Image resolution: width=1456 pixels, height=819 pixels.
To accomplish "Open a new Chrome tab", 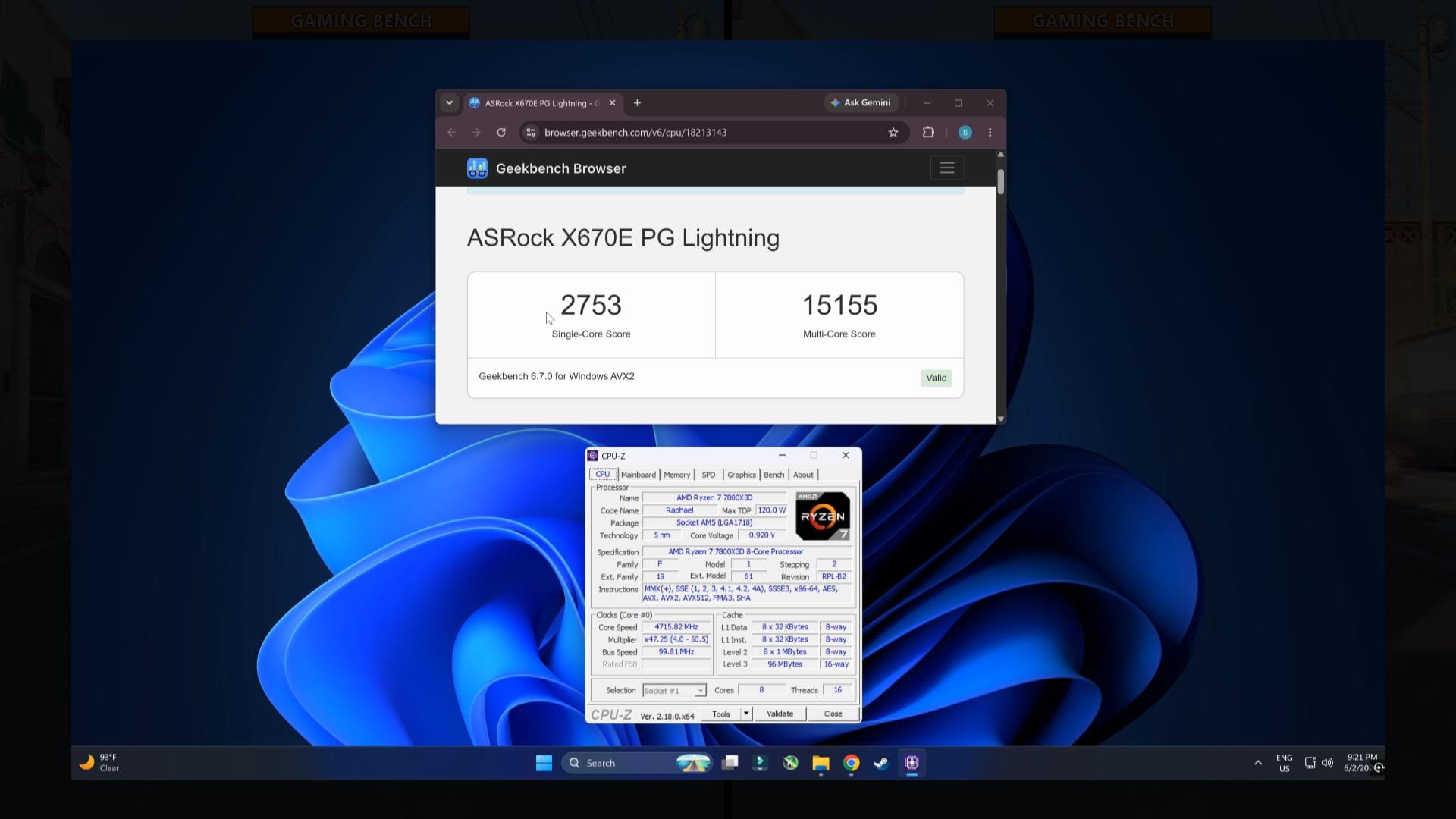I will 637,103.
